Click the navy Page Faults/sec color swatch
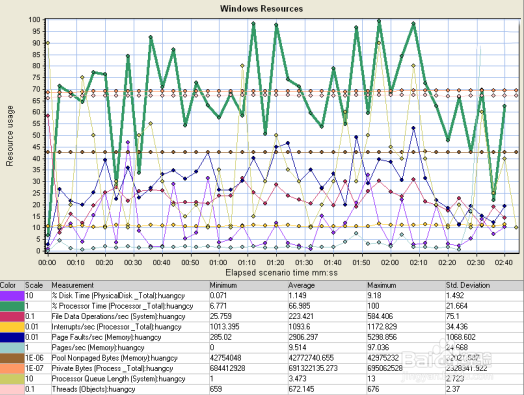Screen dimensions: 524x395 pos(12,337)
